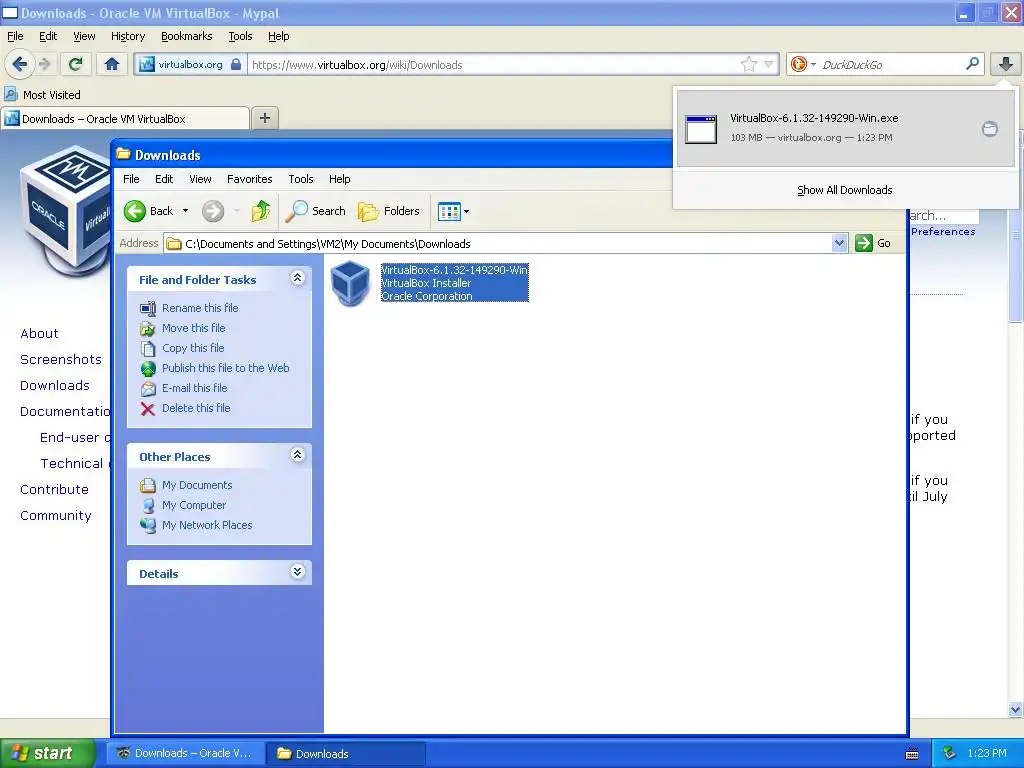Click the virtualbox.org site identity box
Screen dimensions: 1024x768
(190, 64)
